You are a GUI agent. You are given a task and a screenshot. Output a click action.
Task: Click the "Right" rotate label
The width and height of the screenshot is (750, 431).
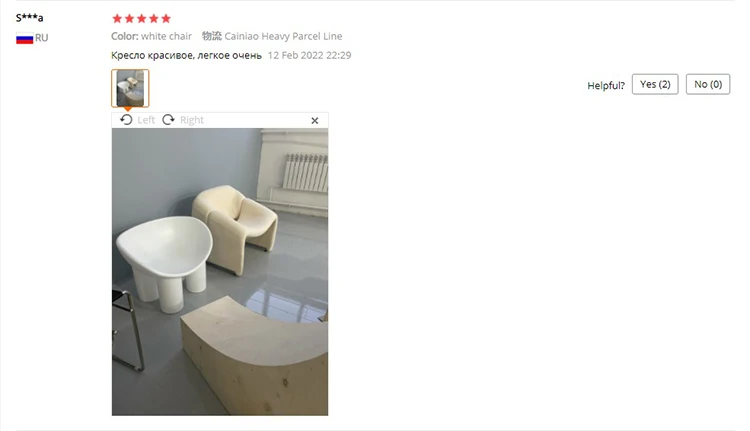coord(192,120)
